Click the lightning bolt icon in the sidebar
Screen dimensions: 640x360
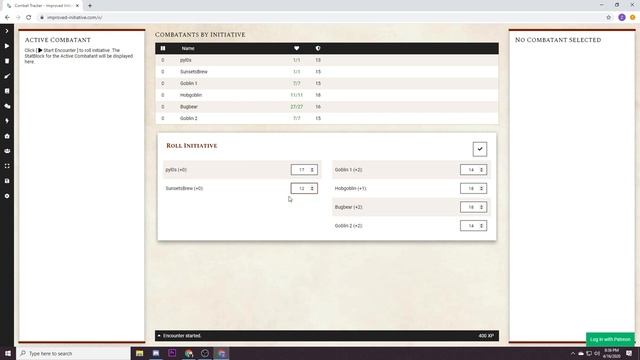pyautogui.click(x=7, y=121)
